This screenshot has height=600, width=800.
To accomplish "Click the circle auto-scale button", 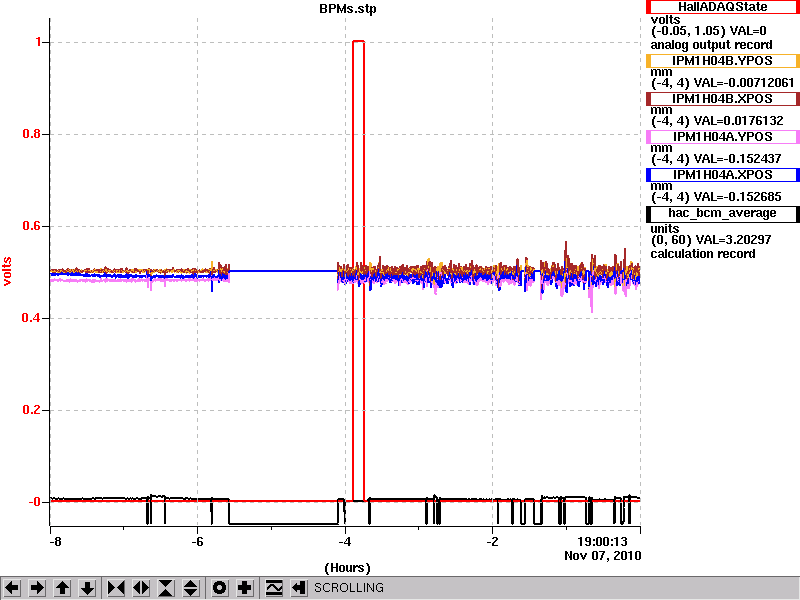I will 220,588.
